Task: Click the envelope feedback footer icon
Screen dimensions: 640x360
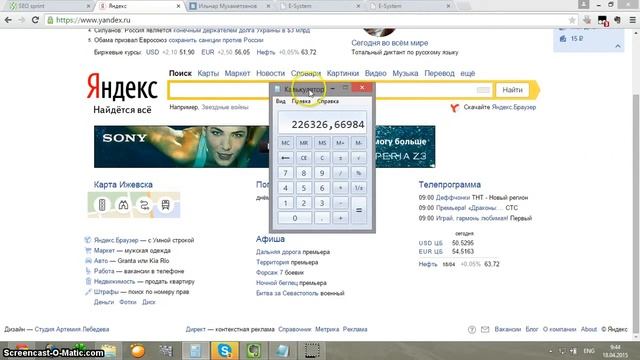Action: [485, 329]
